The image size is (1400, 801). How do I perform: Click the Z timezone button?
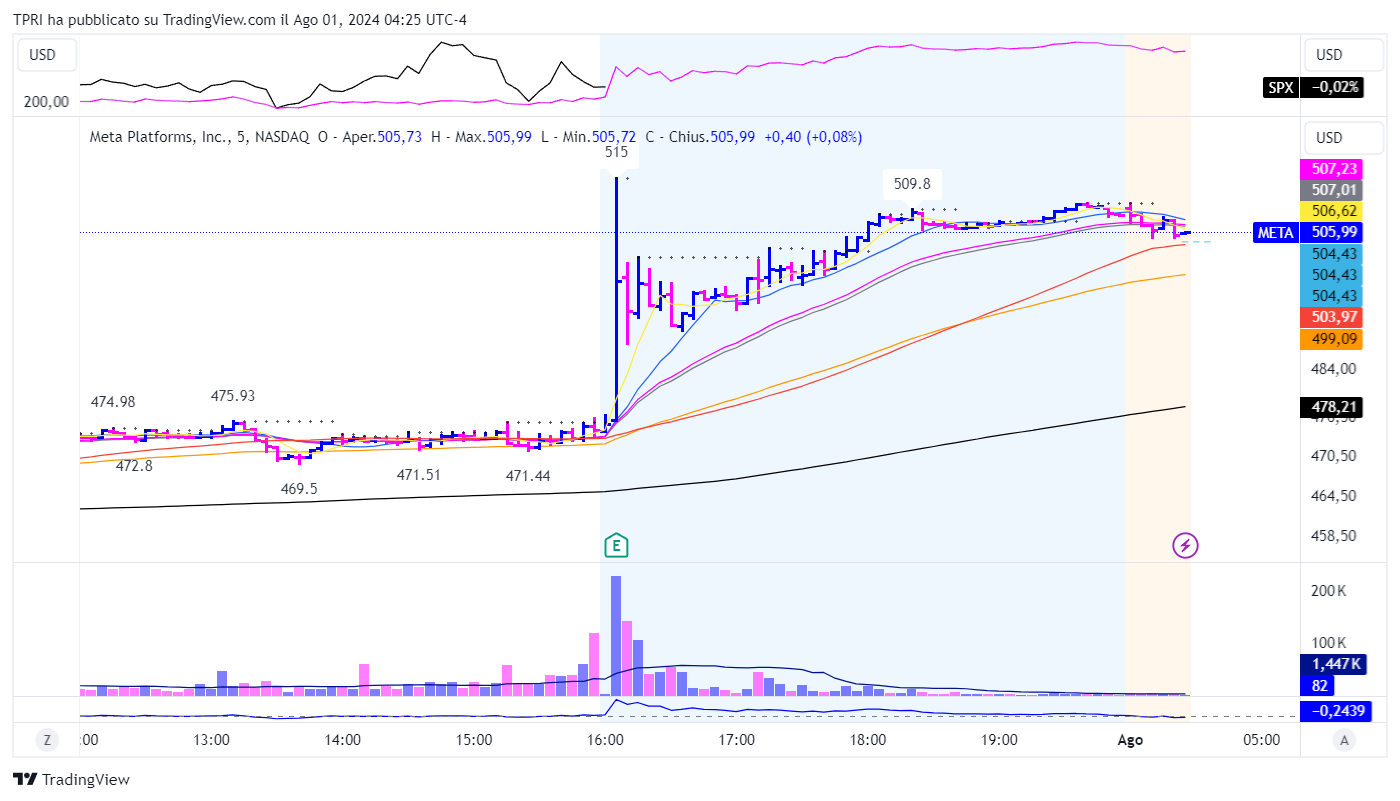(x=46, y=740)
